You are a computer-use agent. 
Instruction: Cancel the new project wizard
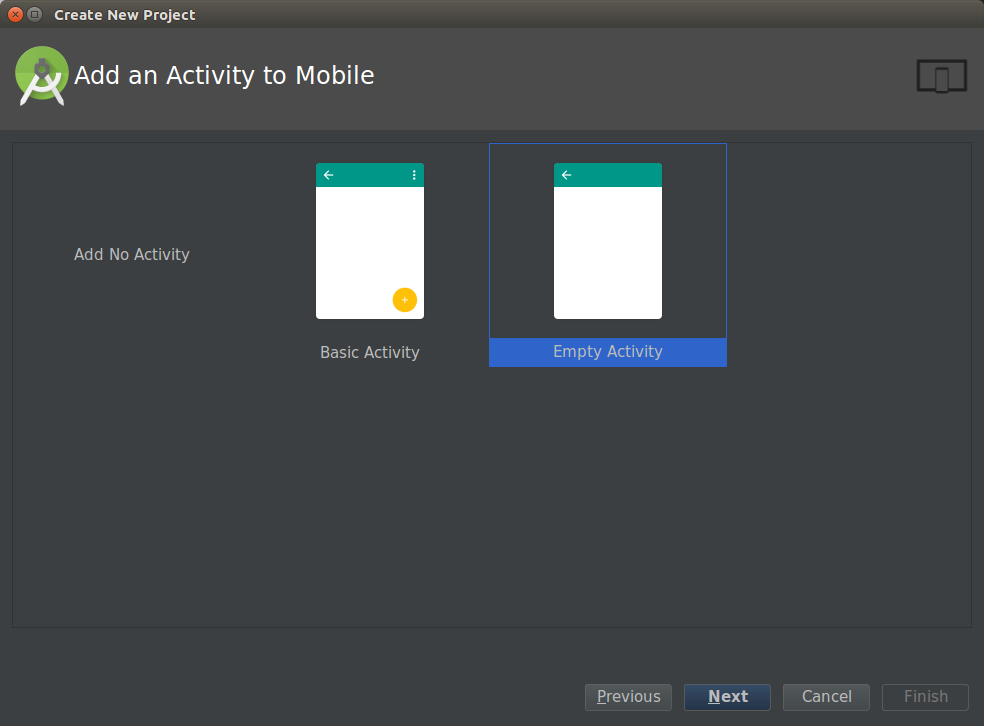826,697
